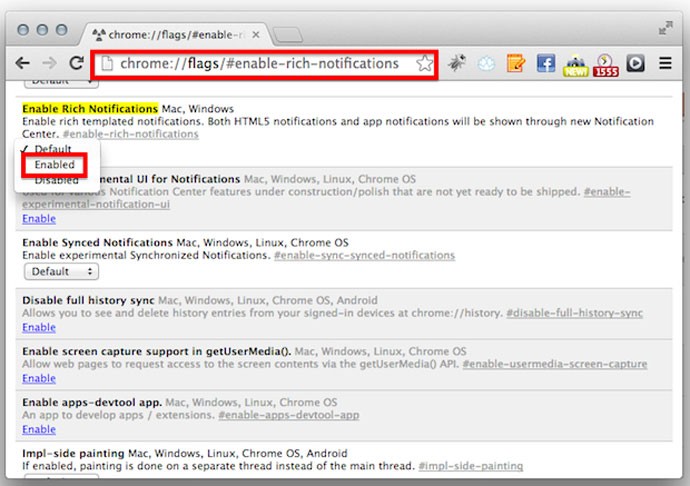
Task: Open the cloud extension icon
Action: point(486,64)
